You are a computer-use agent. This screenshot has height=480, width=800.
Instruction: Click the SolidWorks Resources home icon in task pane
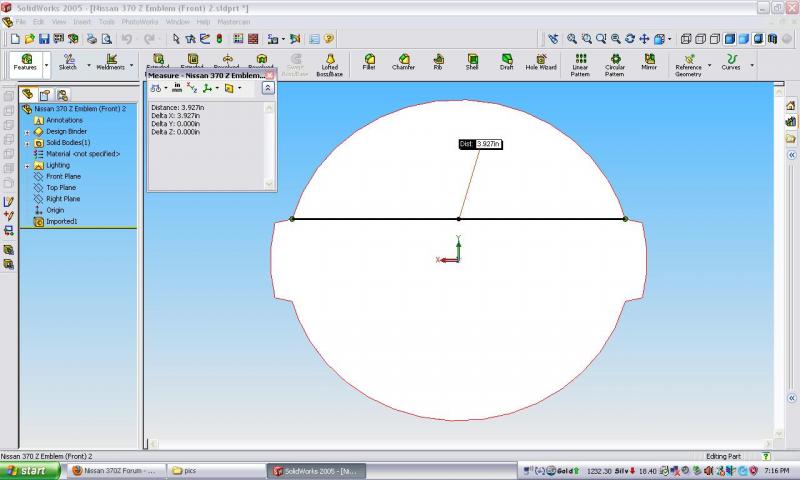pyautogui.click(x=791, y=106)
